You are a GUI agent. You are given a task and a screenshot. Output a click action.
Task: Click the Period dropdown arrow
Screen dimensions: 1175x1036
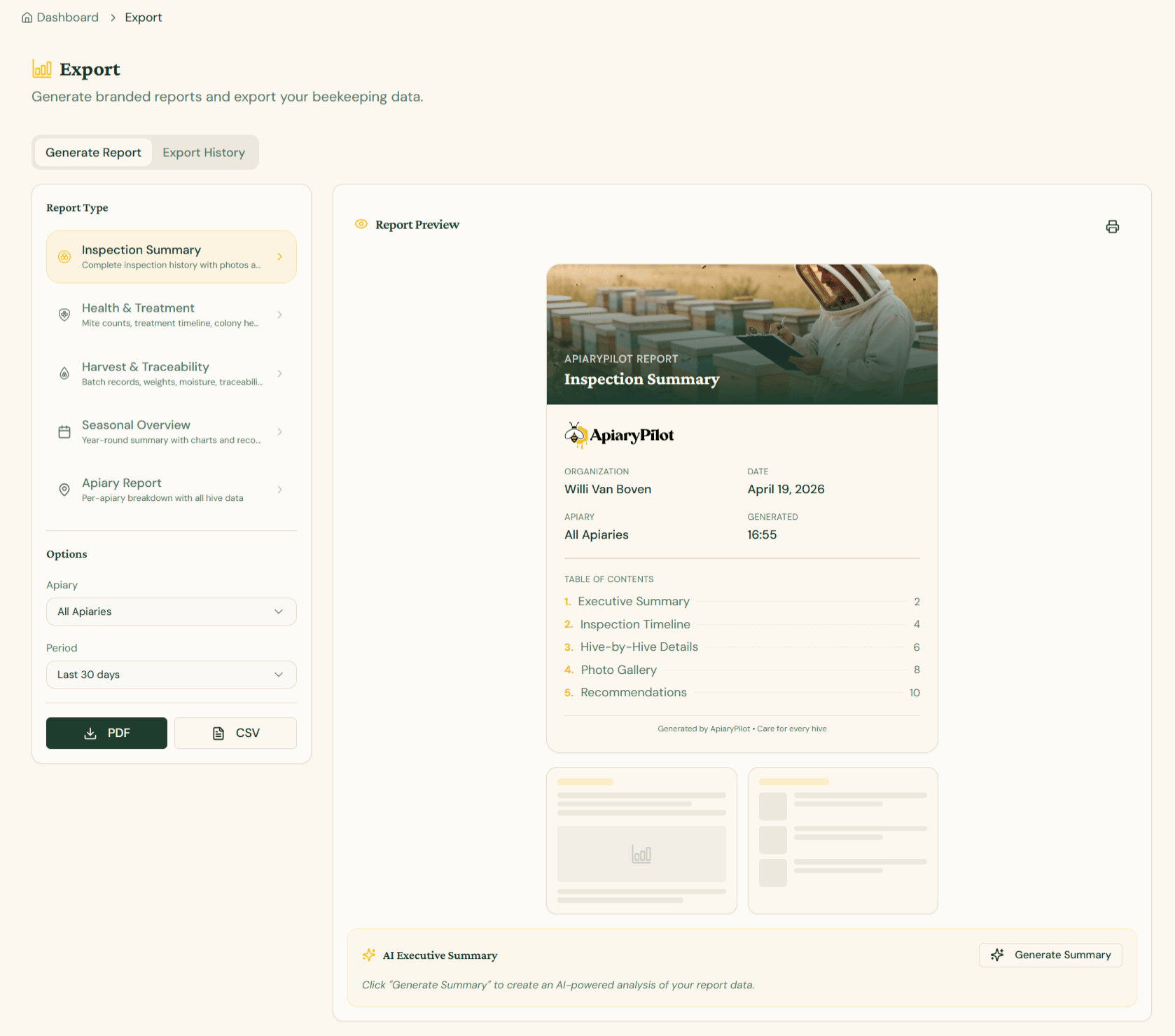[x=279, y=675]
